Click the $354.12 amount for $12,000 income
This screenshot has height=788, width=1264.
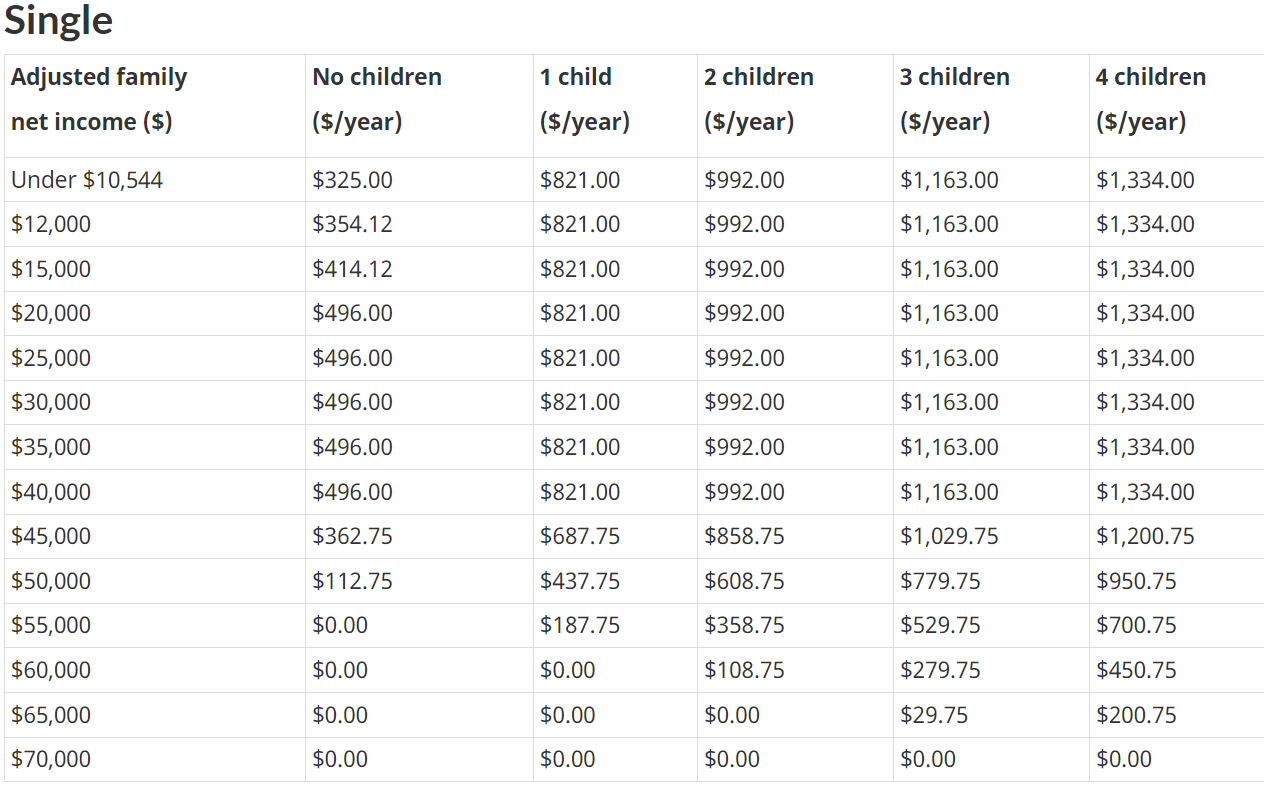[x=352, y=224]
